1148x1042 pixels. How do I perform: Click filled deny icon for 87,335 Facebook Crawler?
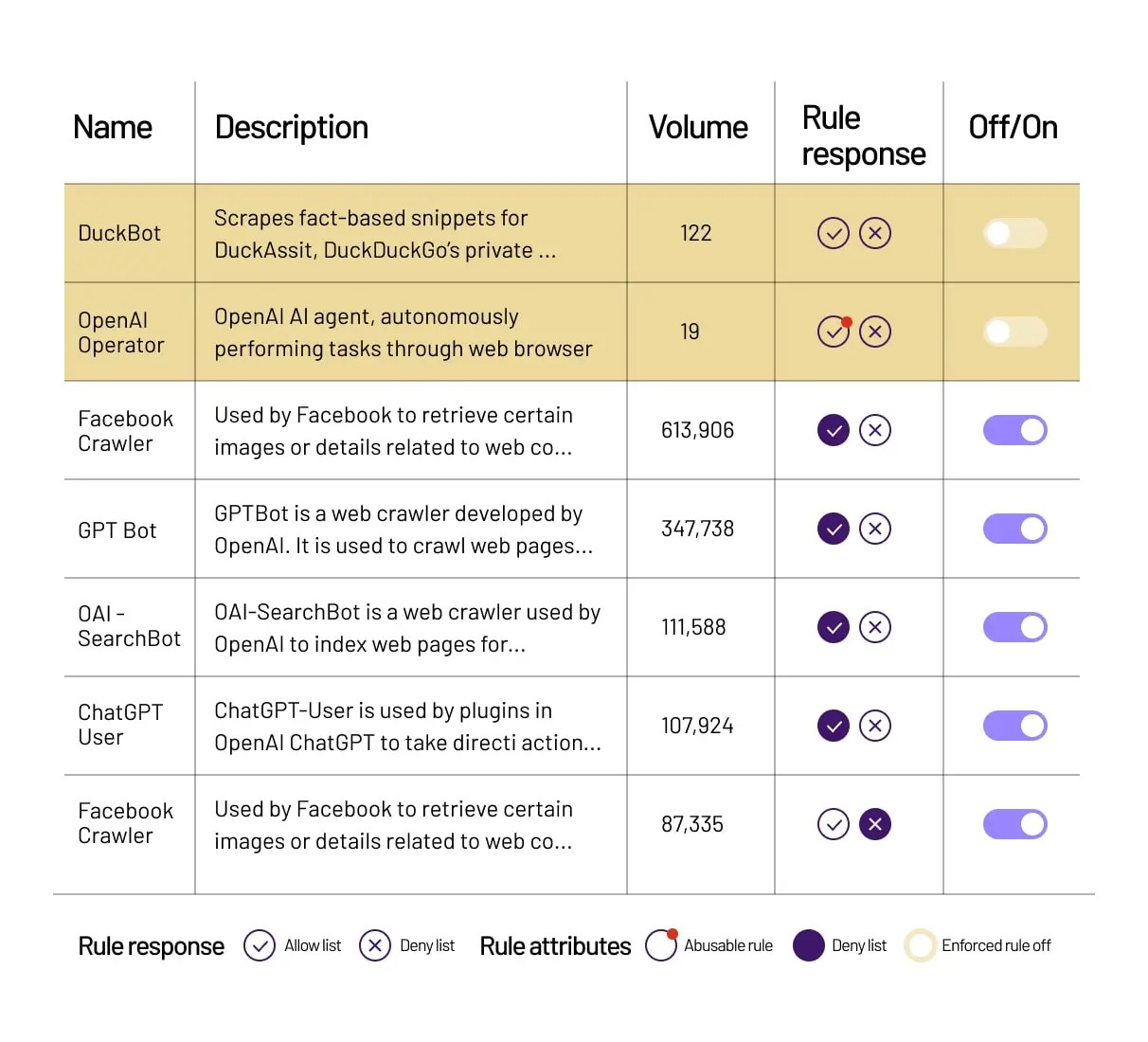click(874, 824)
